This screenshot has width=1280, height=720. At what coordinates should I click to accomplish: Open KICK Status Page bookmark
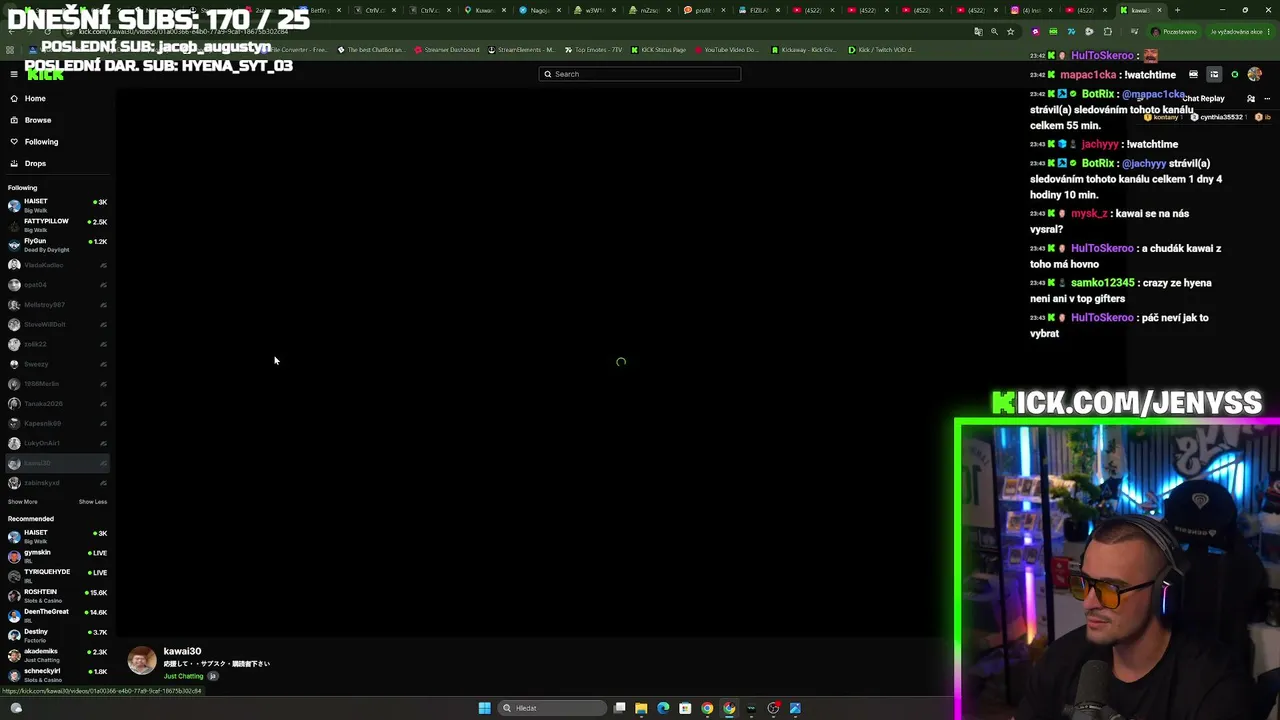coord(659,50)
